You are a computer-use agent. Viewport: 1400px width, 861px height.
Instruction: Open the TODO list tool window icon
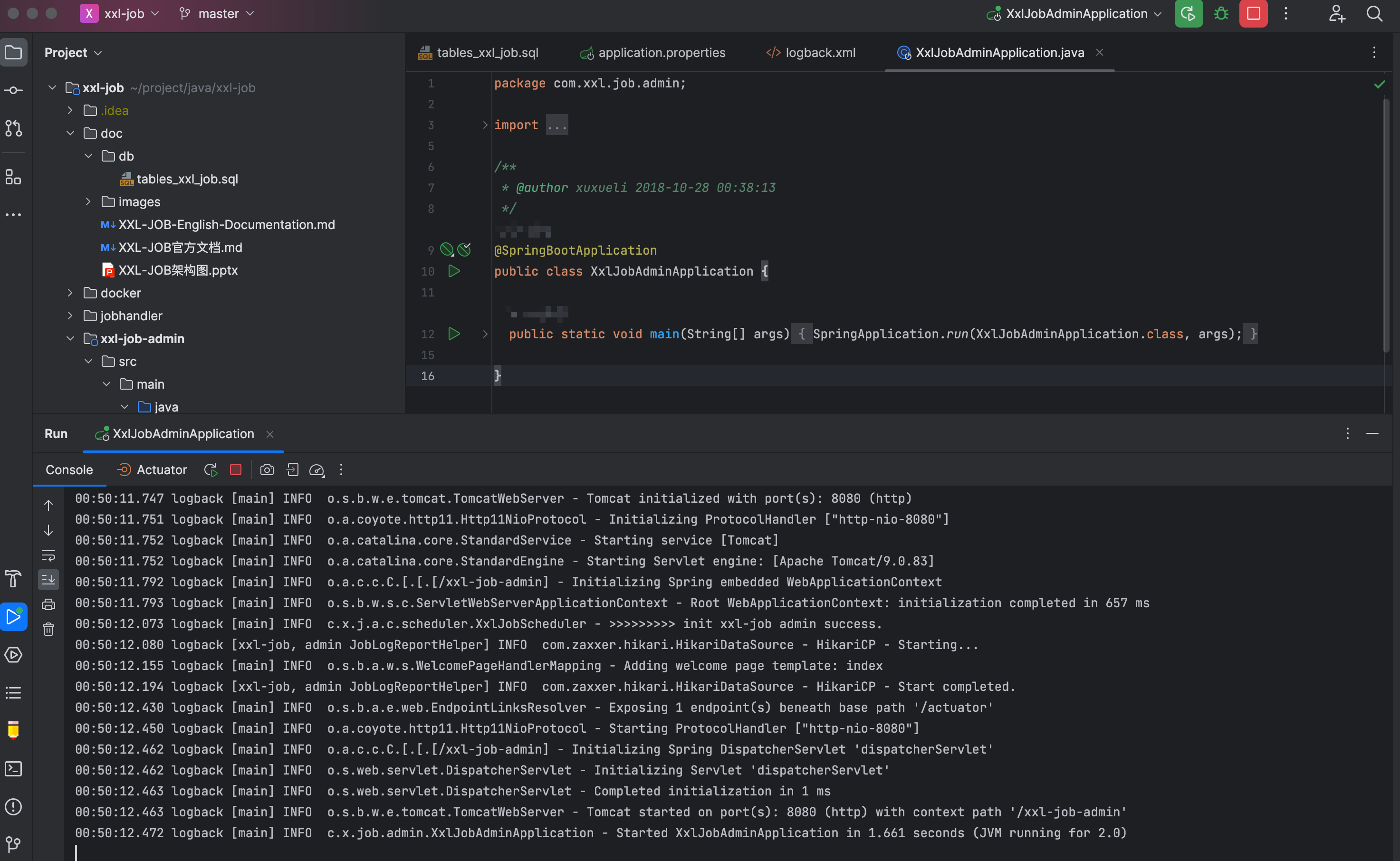(14, 692)
